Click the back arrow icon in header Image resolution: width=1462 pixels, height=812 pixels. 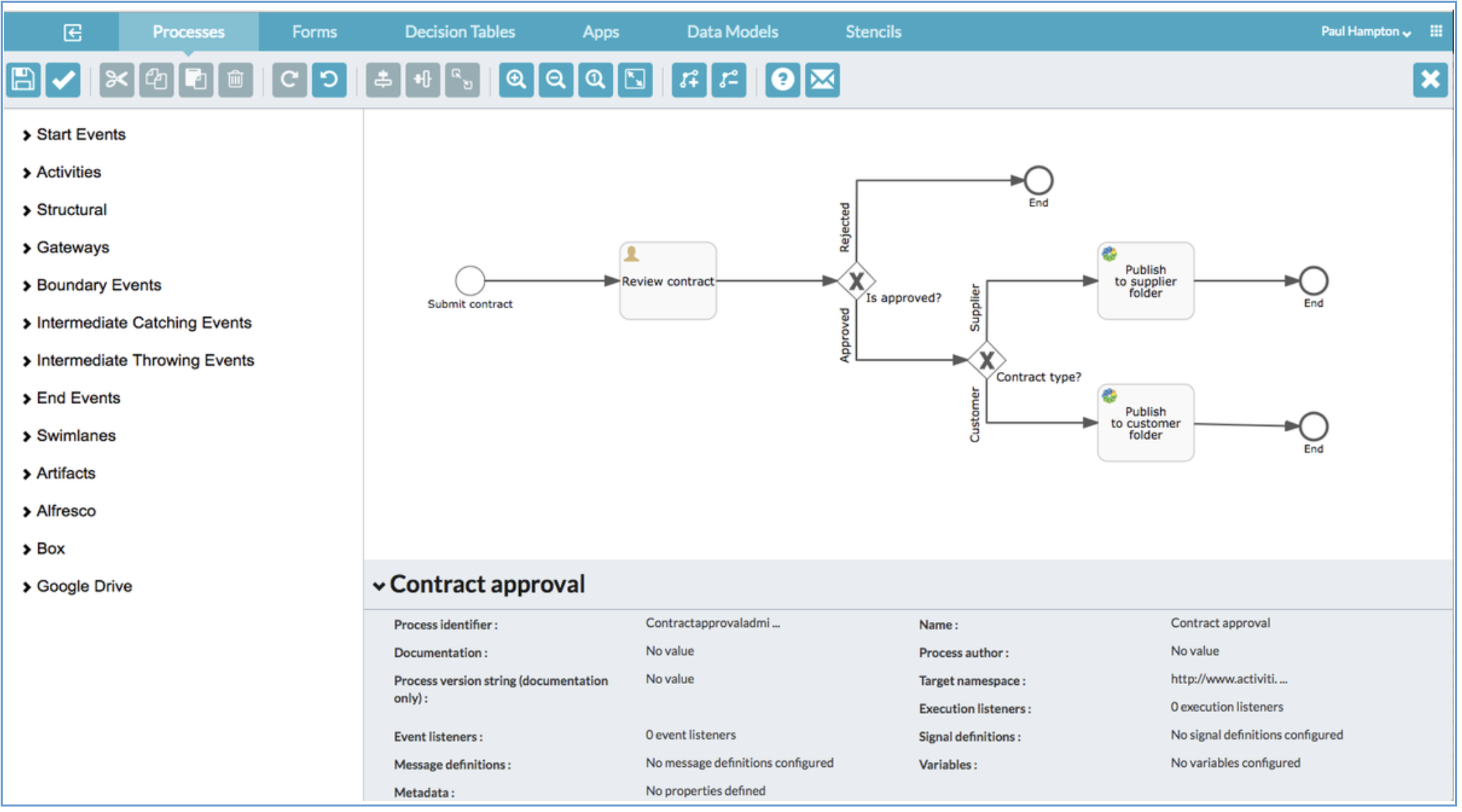coord(72,32)
